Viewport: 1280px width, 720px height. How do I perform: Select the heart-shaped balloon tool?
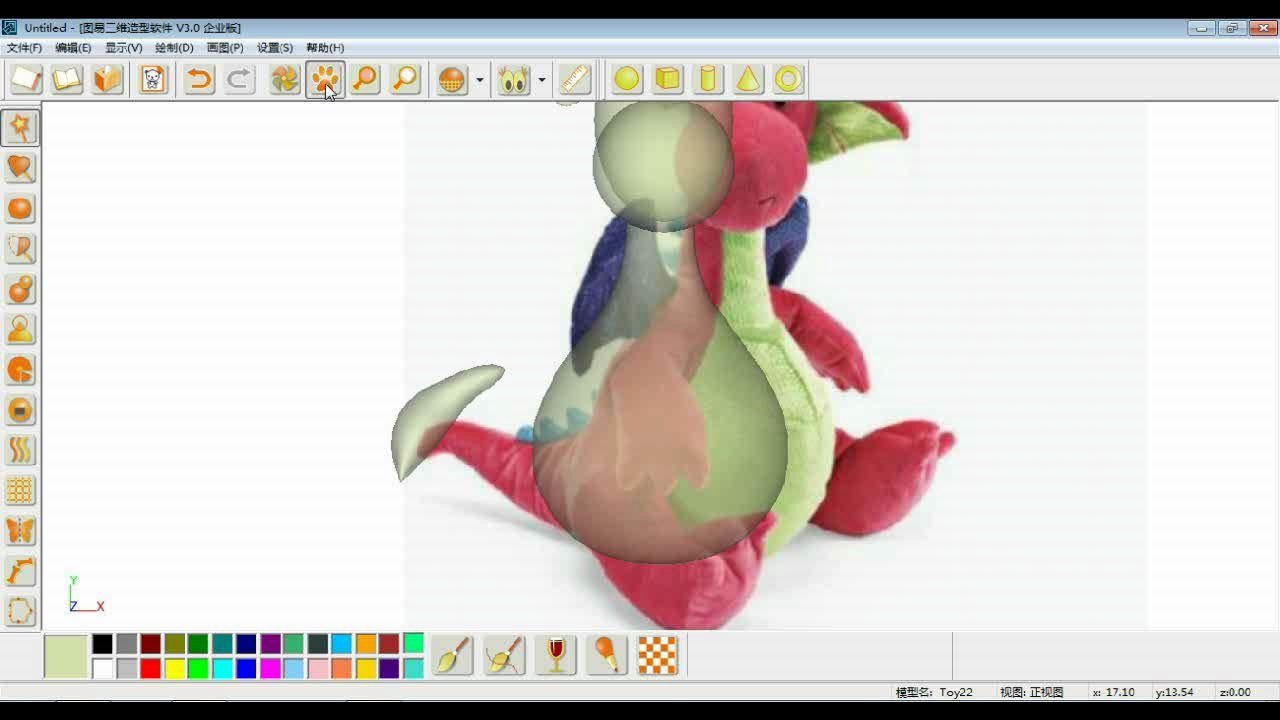click(x=20, y=168)
